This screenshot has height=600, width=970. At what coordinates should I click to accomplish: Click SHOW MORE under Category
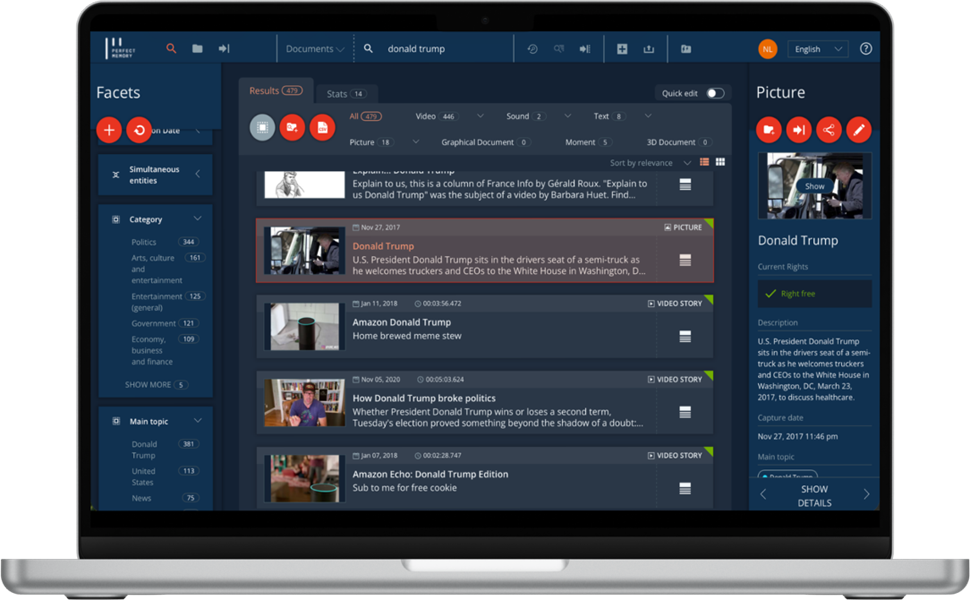coord(148,384)
